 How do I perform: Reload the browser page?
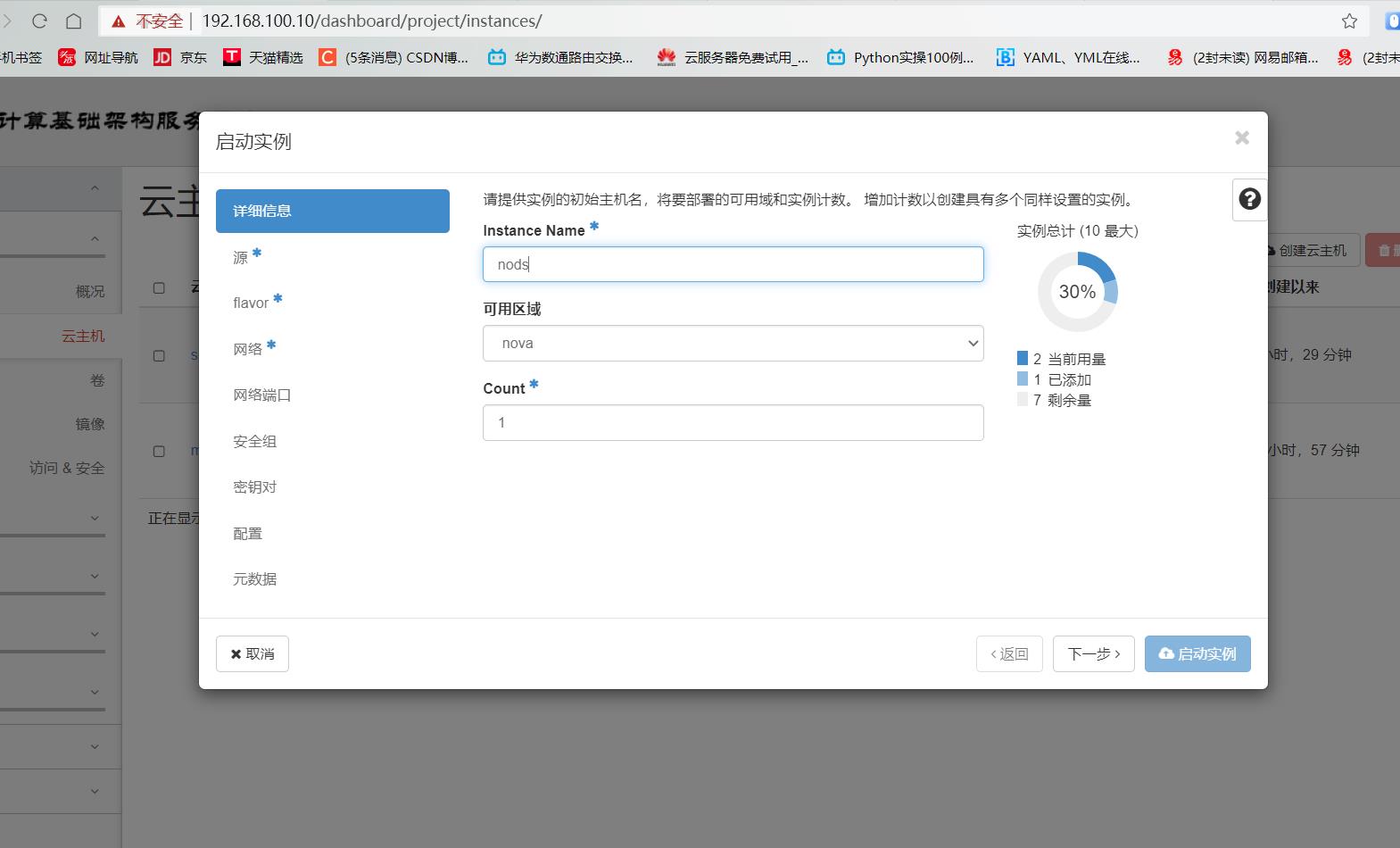coord(39,21)
